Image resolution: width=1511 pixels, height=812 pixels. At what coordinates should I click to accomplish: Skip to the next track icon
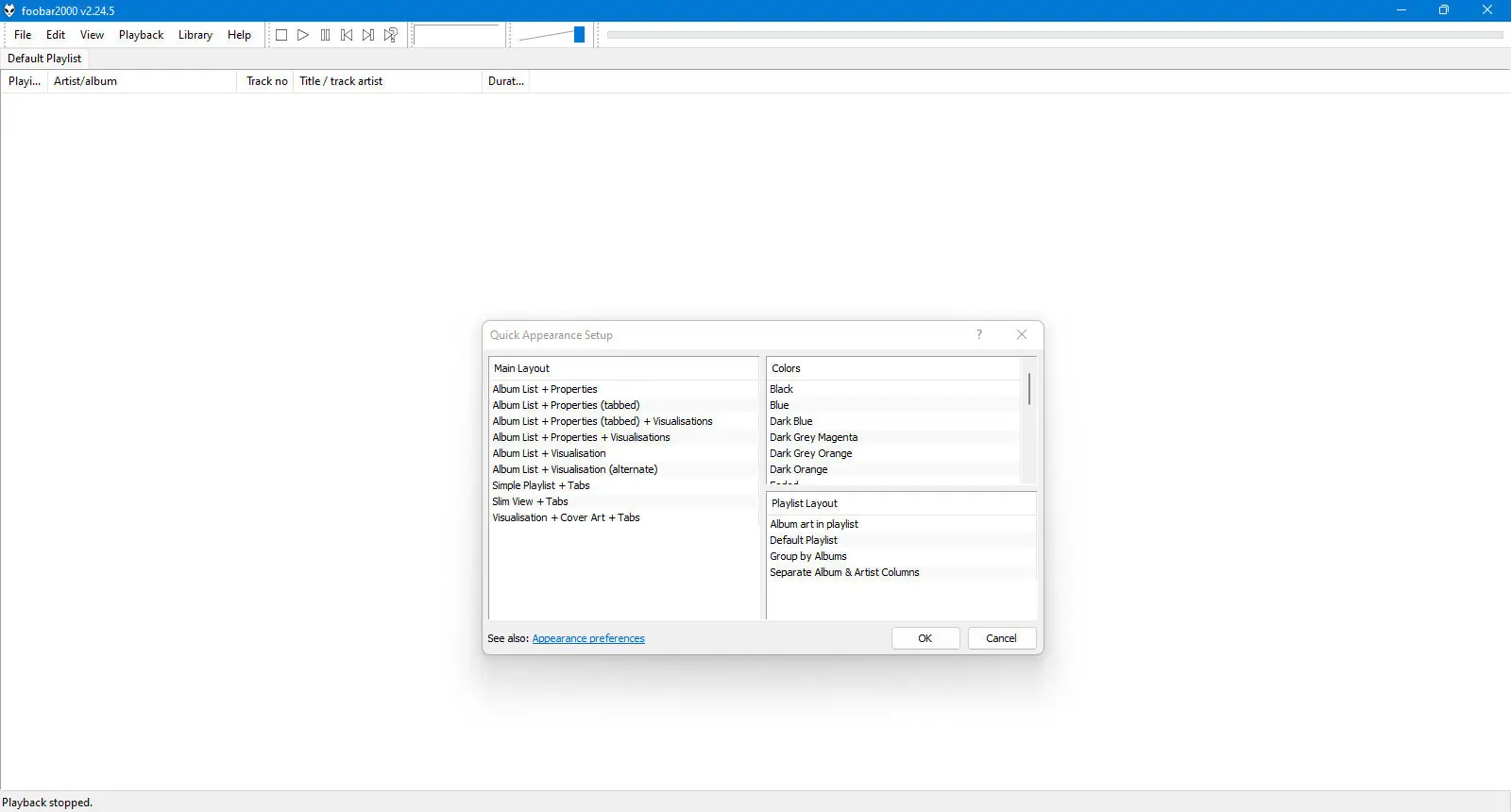(x=368, y=35)
